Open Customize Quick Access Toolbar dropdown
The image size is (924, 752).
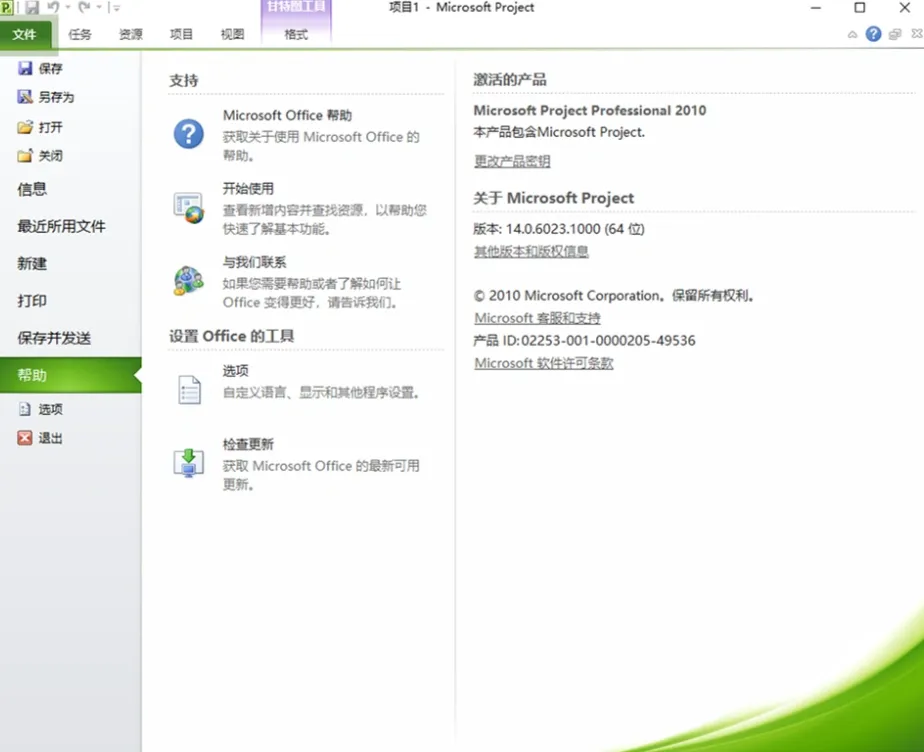116,8
